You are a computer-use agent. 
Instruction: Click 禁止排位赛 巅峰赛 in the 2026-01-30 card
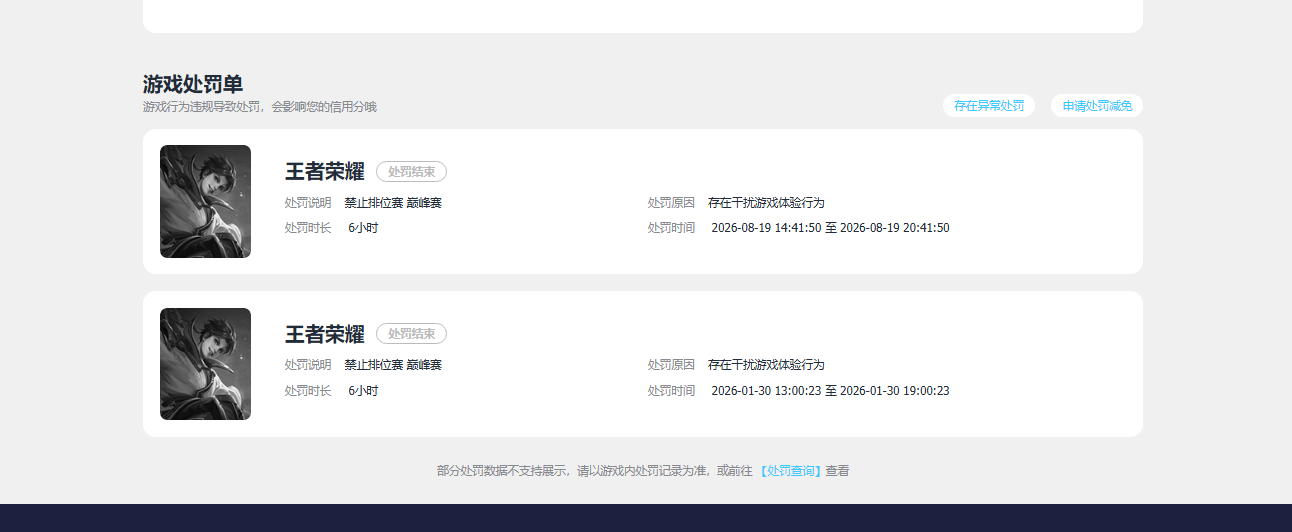pyautogui.click(x=393, y=365)
